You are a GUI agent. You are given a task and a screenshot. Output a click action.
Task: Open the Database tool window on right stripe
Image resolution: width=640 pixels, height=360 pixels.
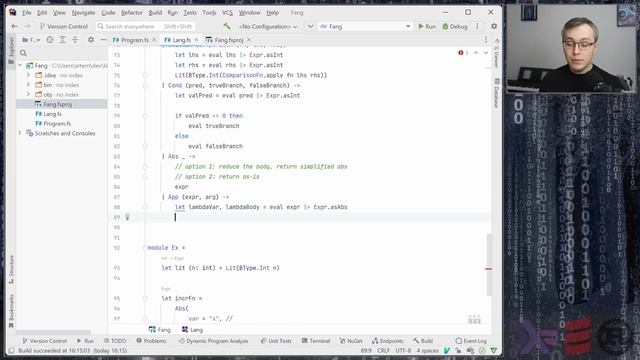point(497,93)
